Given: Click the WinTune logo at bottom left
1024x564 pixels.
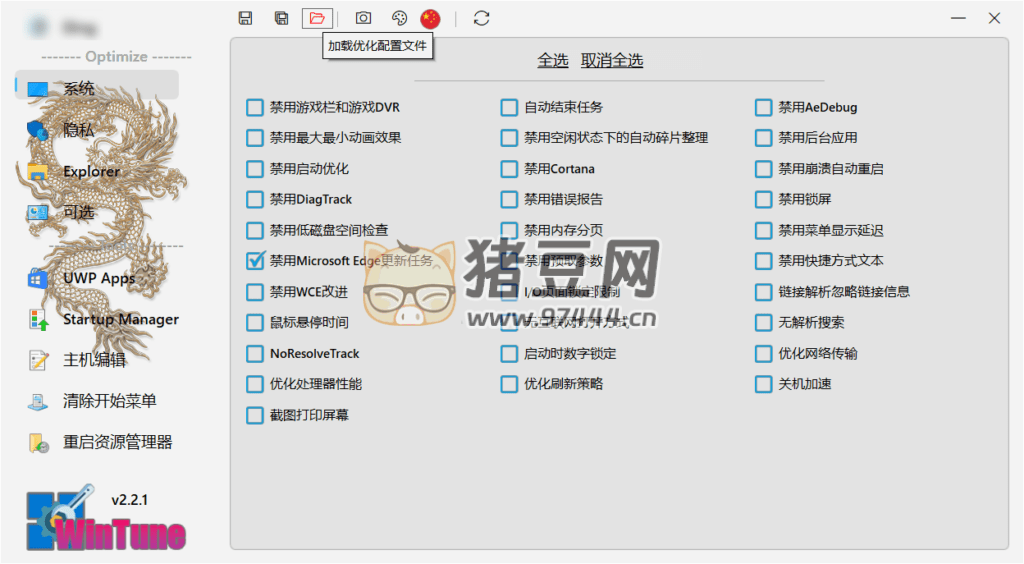Looking at the screenshot, I should pos(105,522).
